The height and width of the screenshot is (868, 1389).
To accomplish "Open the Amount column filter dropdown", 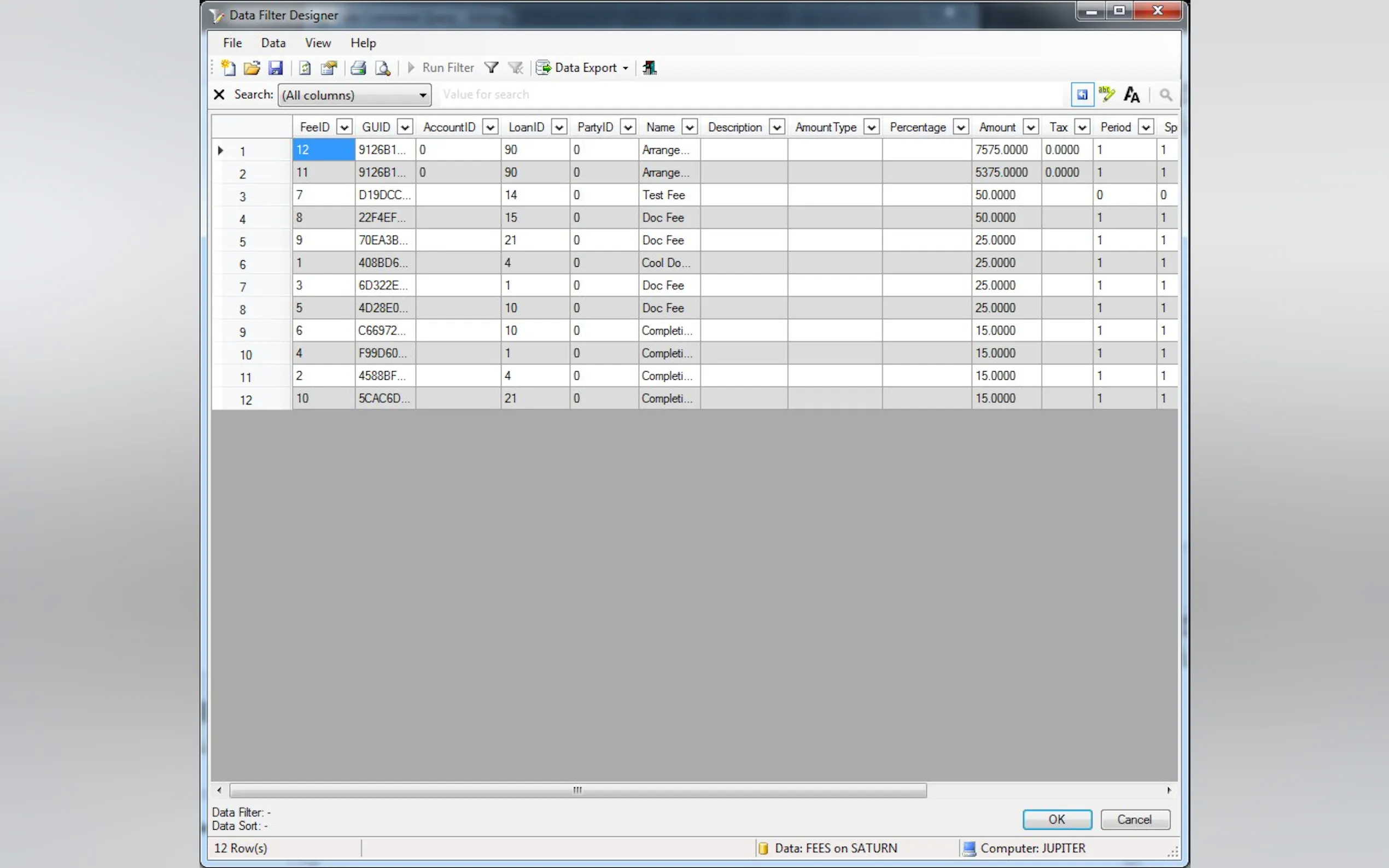I will pos(1031,127).
